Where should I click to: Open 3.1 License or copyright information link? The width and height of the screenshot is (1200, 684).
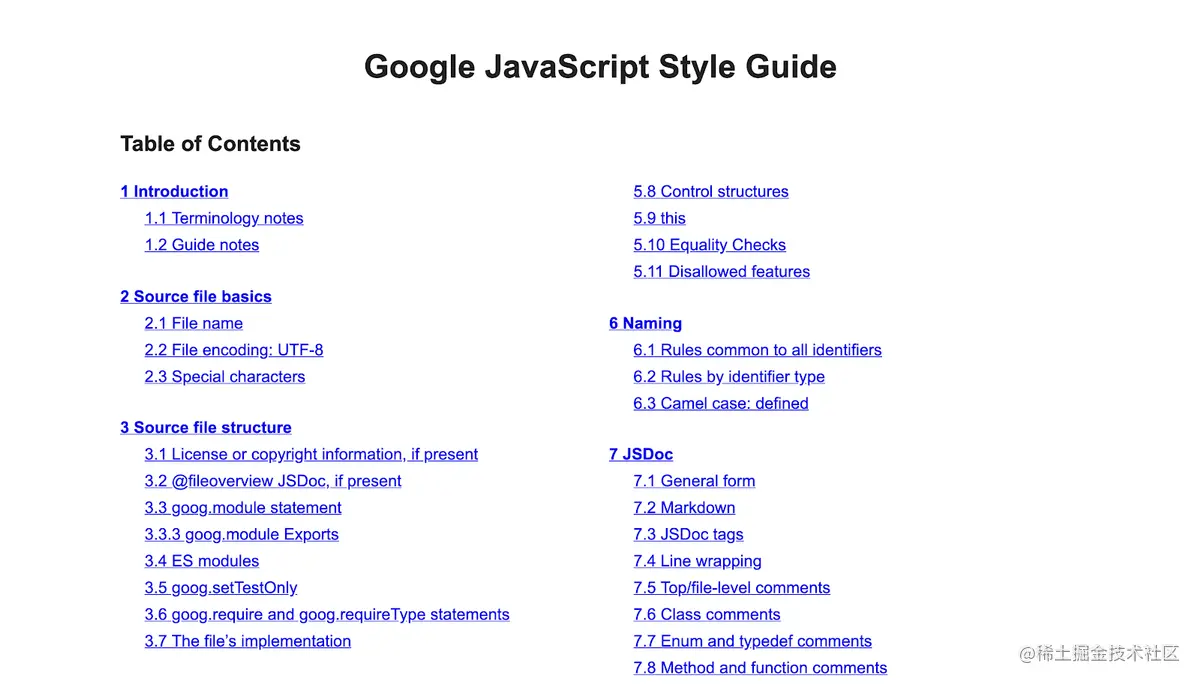coord(311,454)
